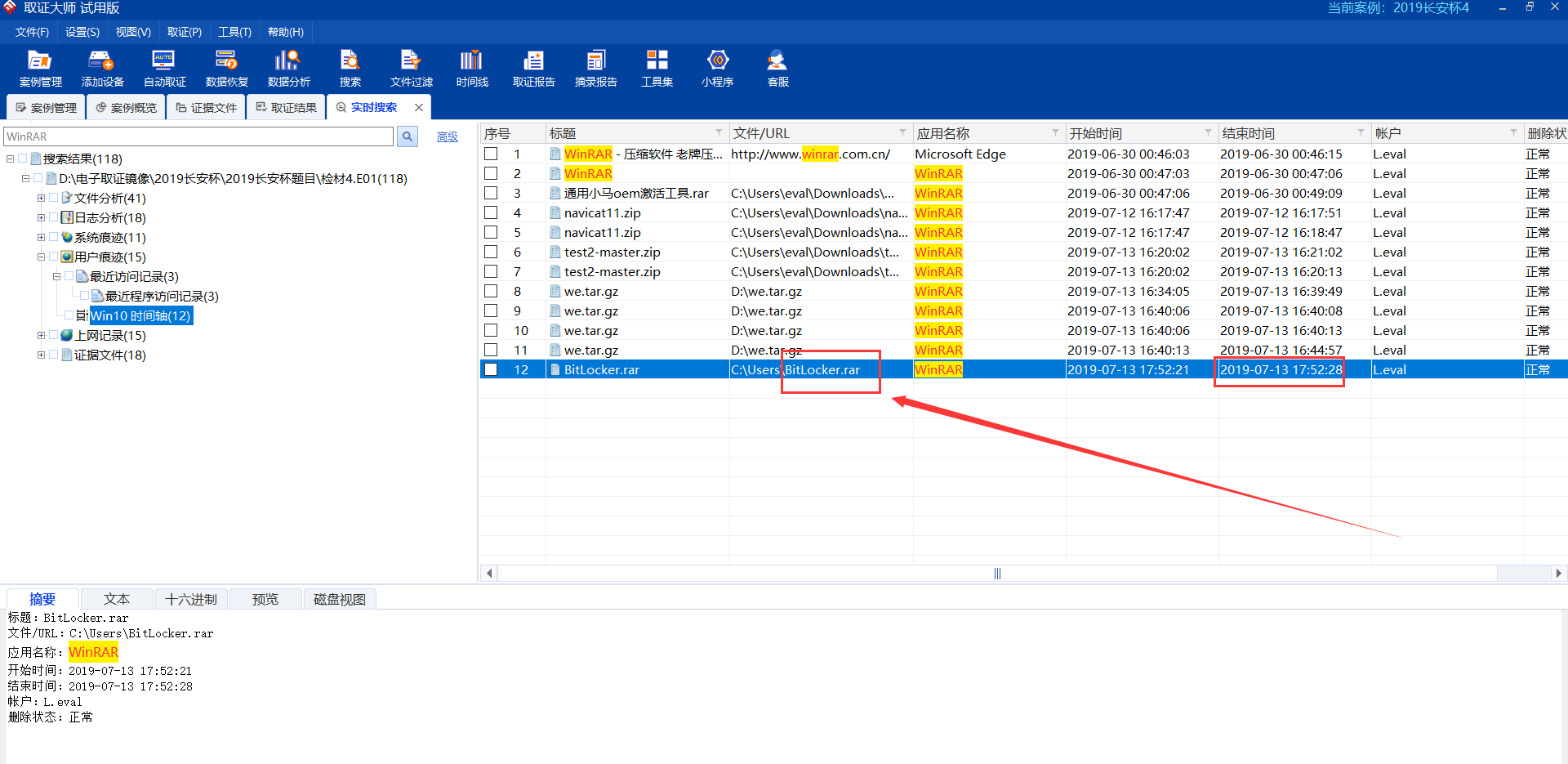
Task: Open 文件过滤 tool
Action: pyautogui.click(x=411, y=69)
